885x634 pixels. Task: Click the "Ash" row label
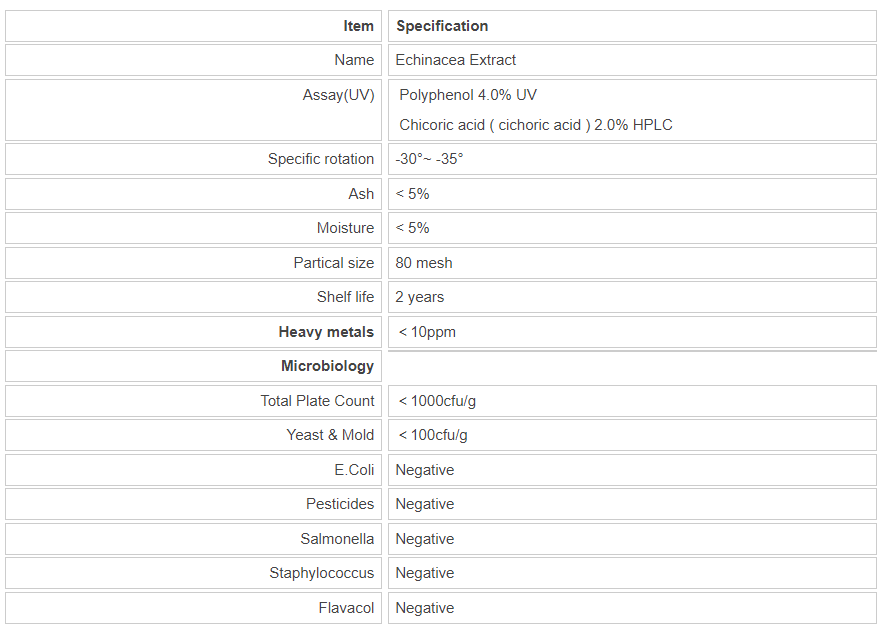pyautogui.click(x=361, y=194)
